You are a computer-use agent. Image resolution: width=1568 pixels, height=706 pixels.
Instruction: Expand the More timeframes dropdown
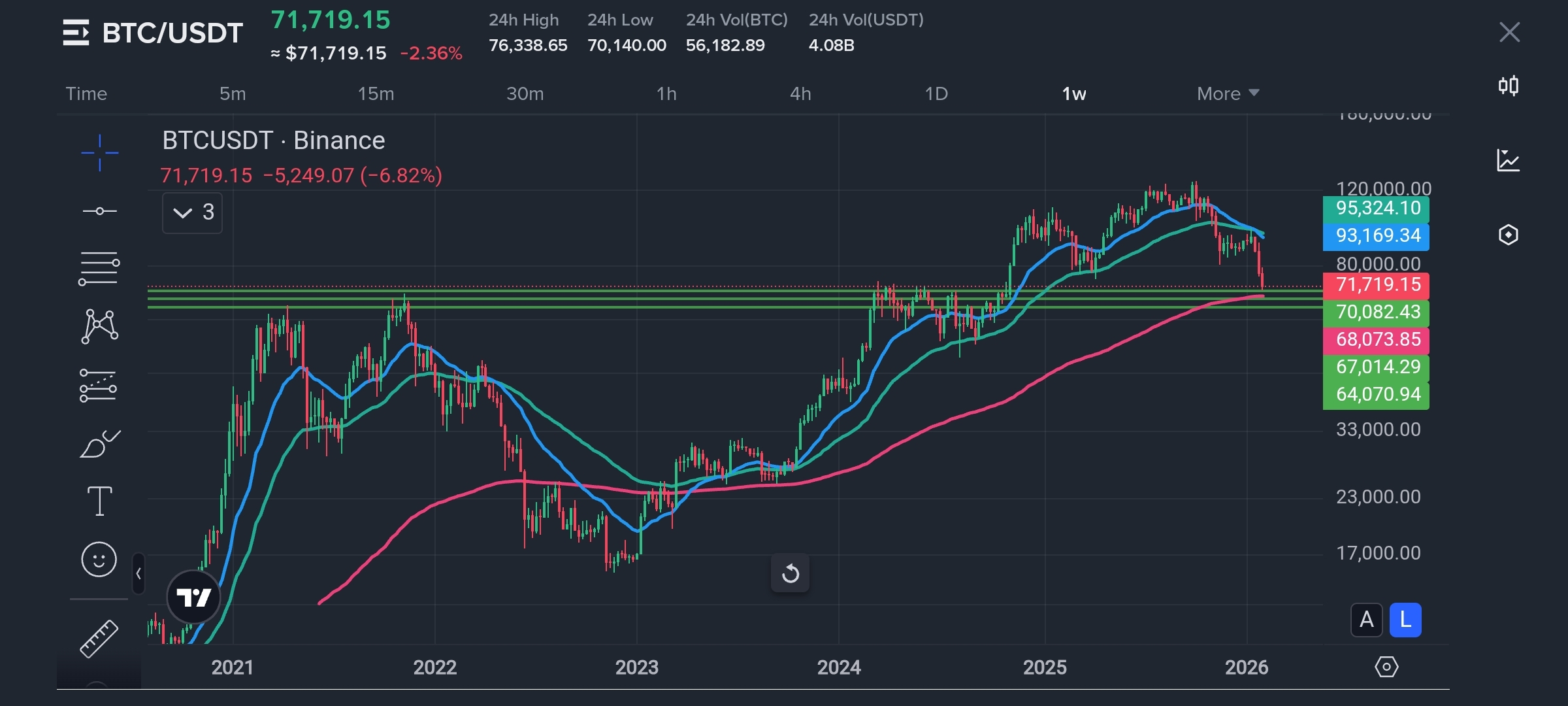1227,93
